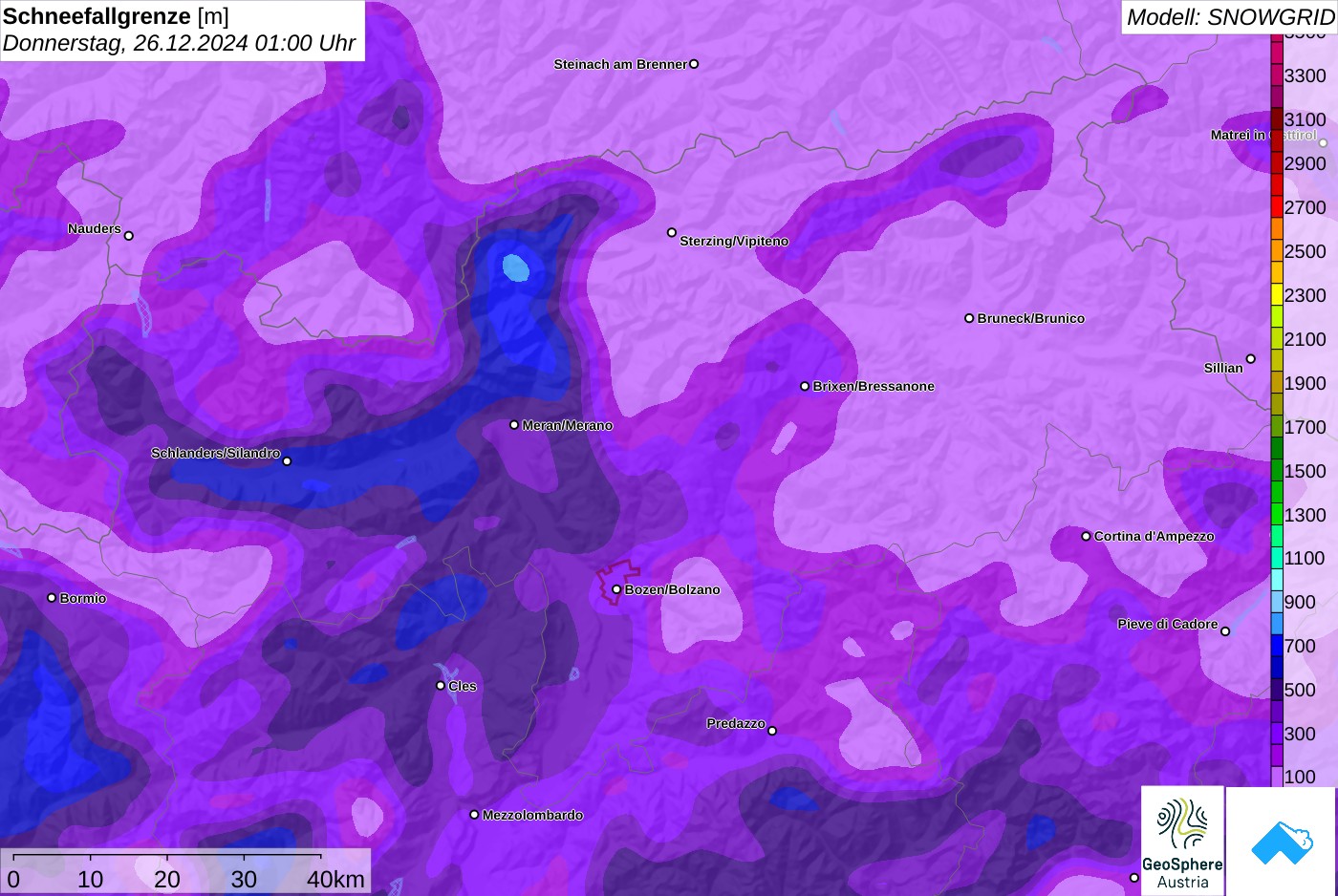
Task: Click the Modell: SNOWGRID label
Action: (1230, 16)
